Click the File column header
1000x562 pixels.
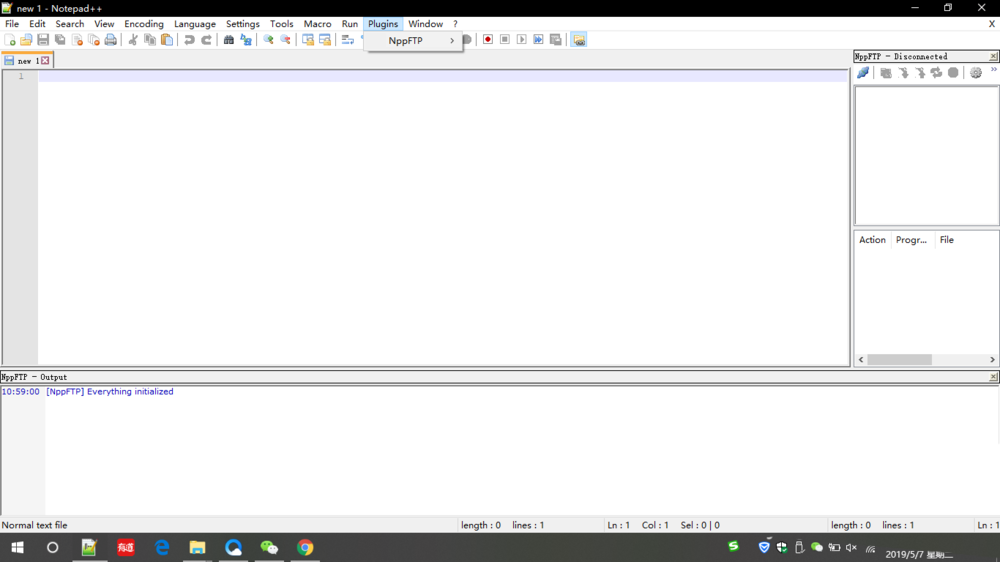[x=946, y=240]
